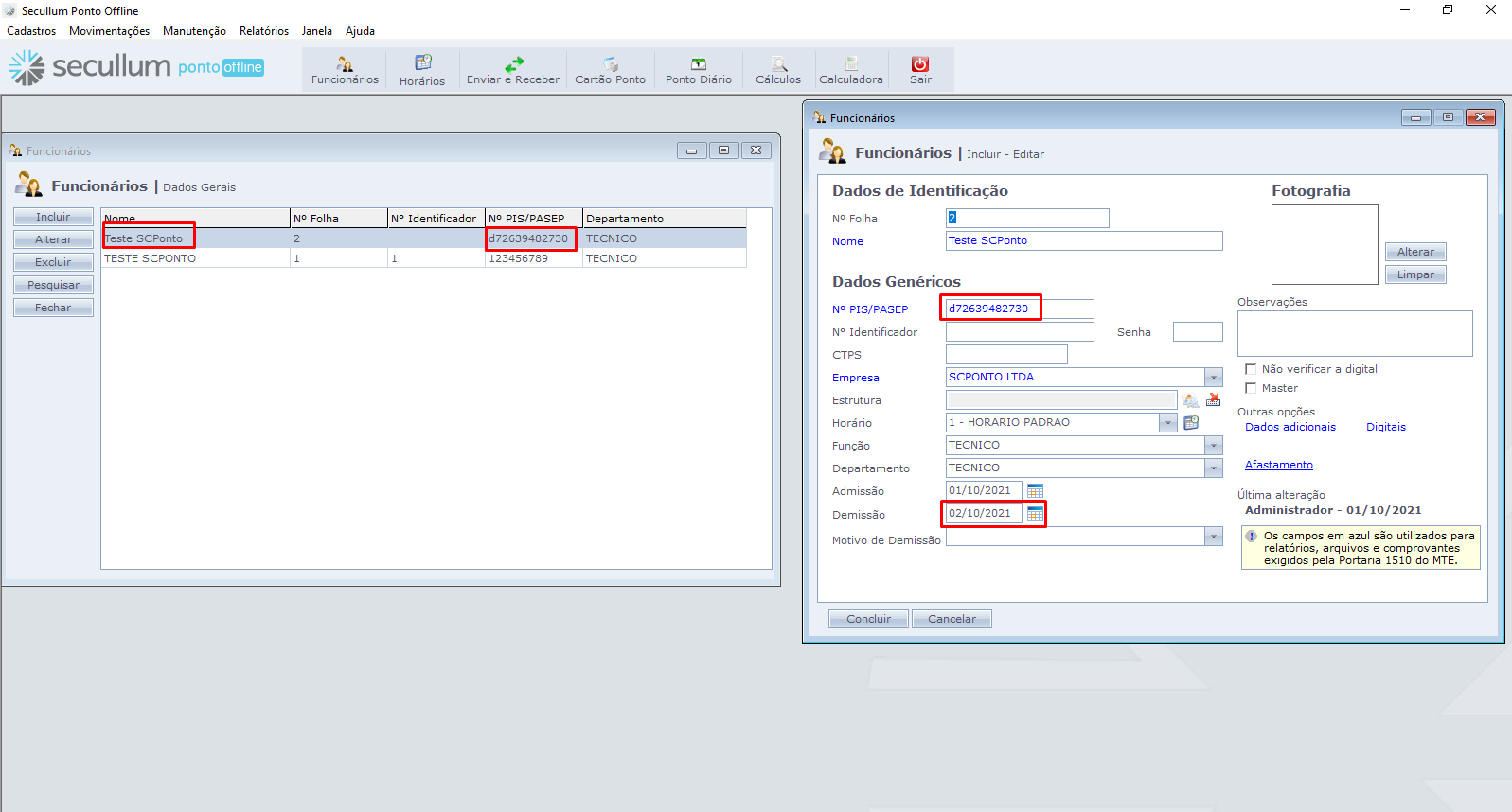Sort by Nº Folha column header

338,219
